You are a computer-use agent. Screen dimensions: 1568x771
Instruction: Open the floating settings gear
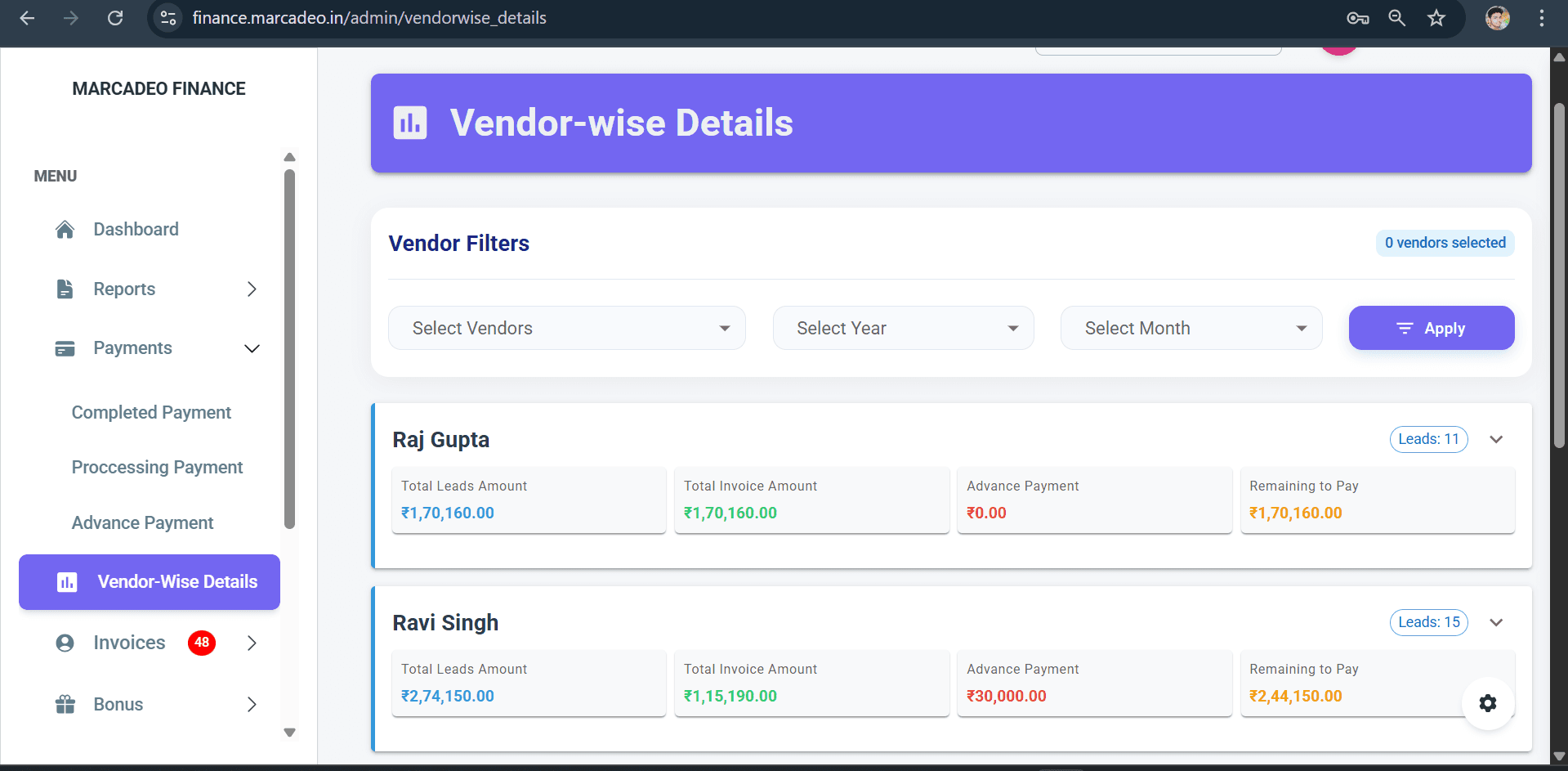(x=1487, y=703)
